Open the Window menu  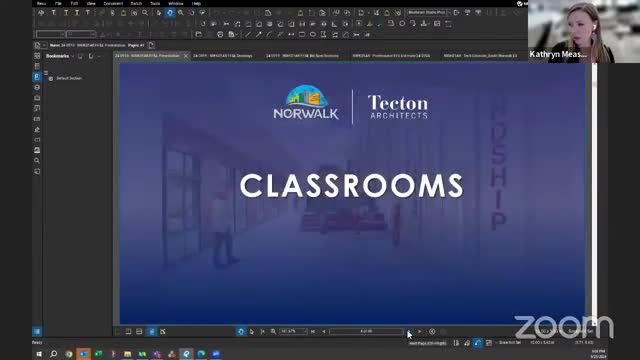pos(176,3)
